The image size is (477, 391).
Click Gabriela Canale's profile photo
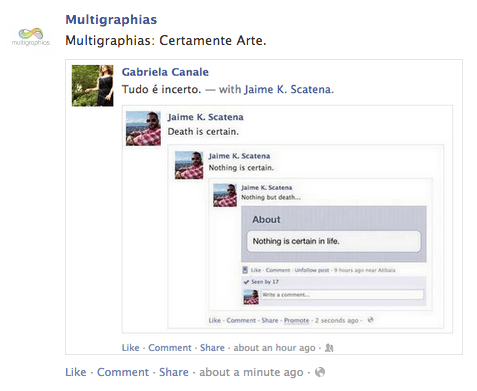[x=93, y=86]
